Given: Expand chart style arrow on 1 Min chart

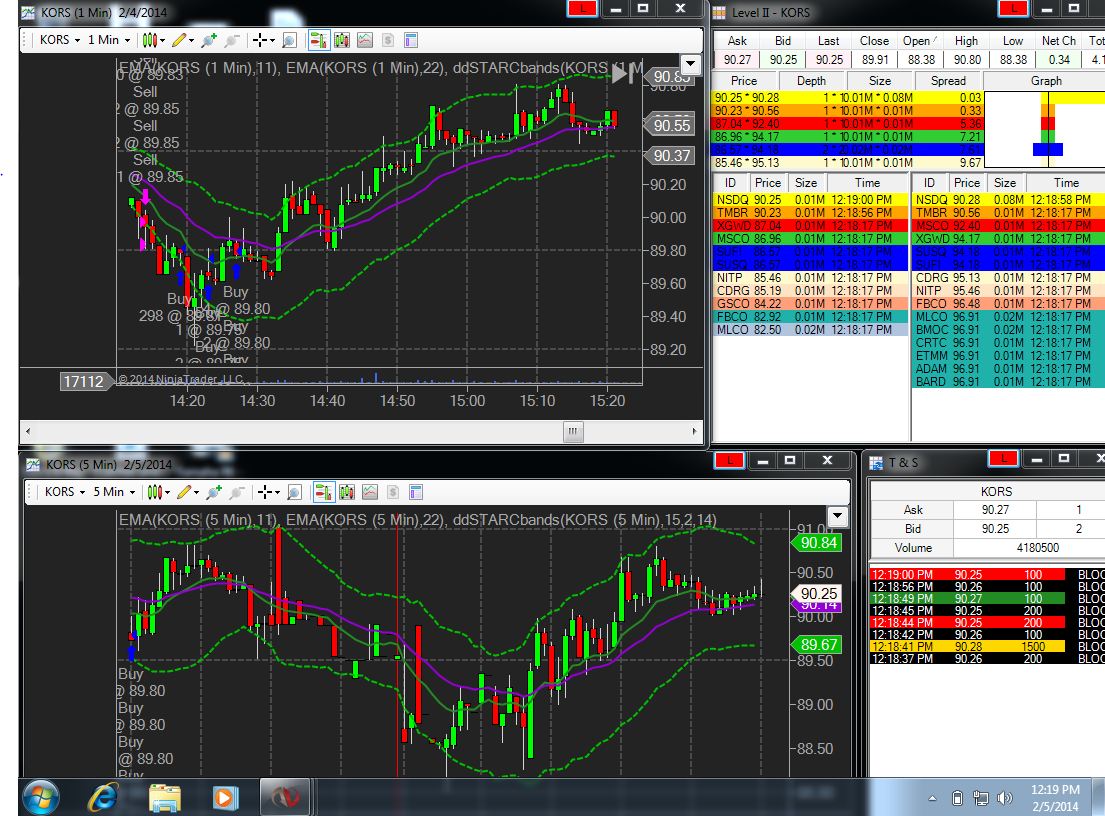Looking at the screenshot, I should point(163,40).
